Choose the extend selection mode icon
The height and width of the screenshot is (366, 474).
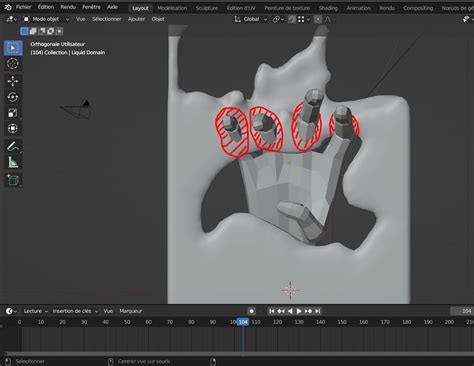coord(33,31)
